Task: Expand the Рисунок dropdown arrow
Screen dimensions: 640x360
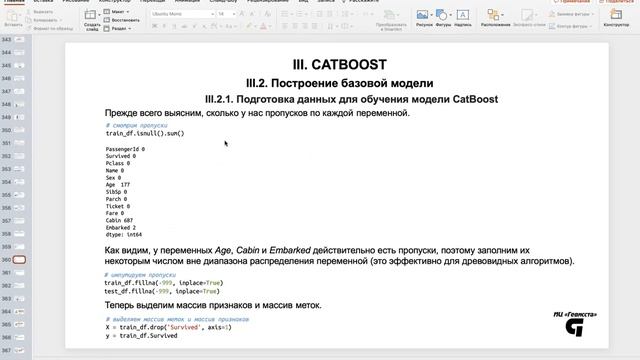Action: (x=431, y=15)
